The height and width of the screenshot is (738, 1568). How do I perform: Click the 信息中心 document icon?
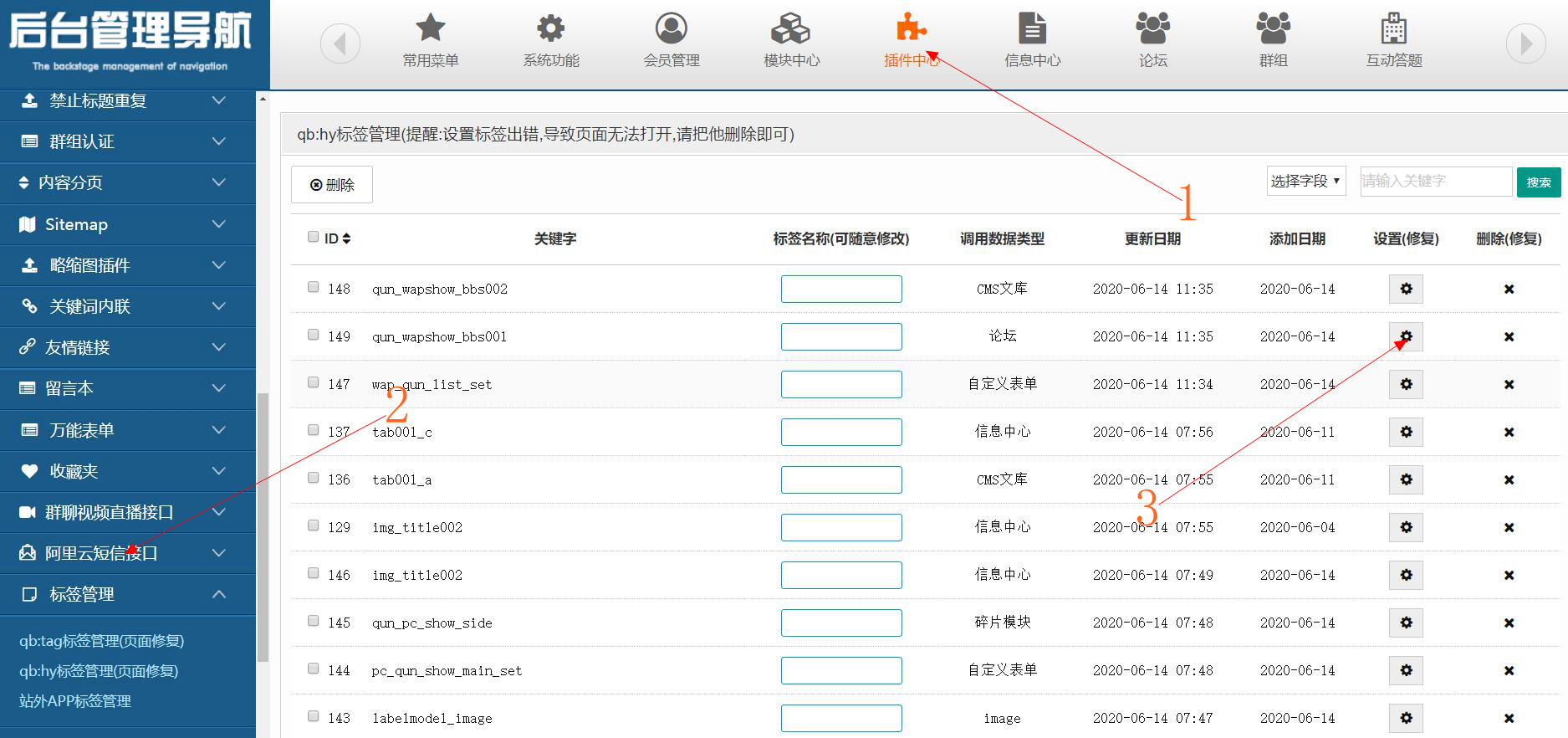1032,28
